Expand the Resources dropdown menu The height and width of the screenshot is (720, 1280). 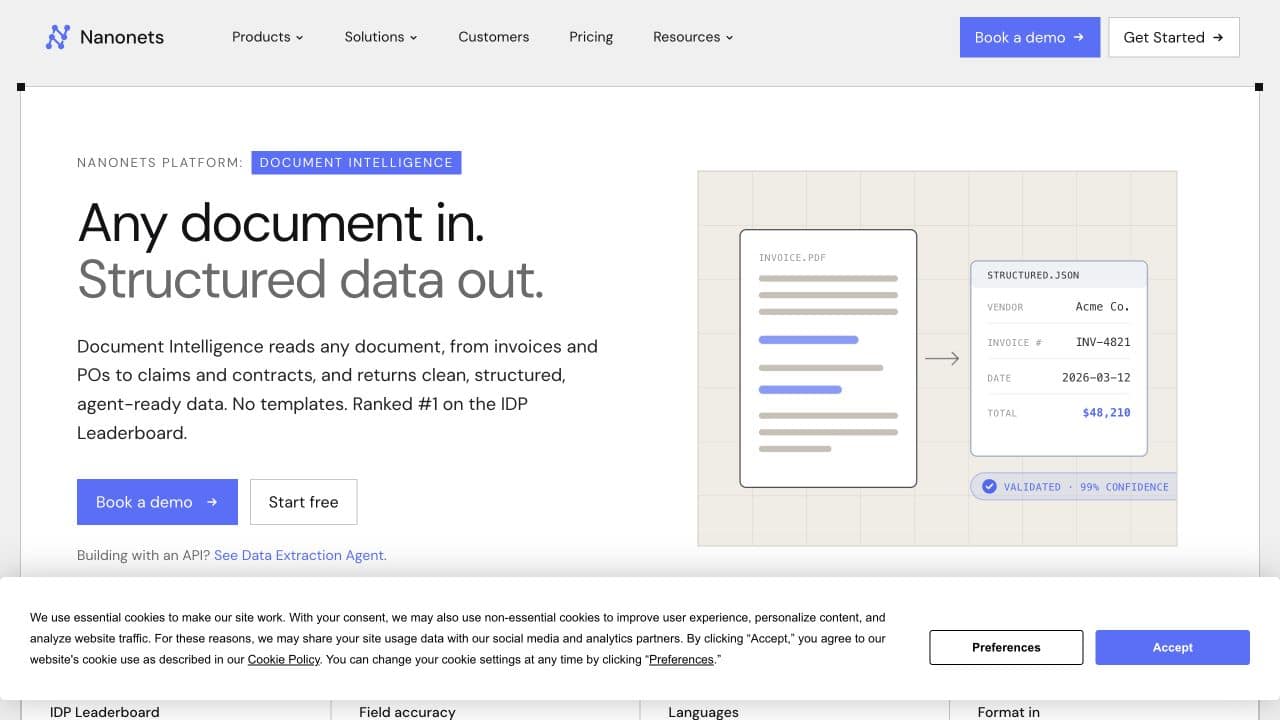tap(693, 37)
